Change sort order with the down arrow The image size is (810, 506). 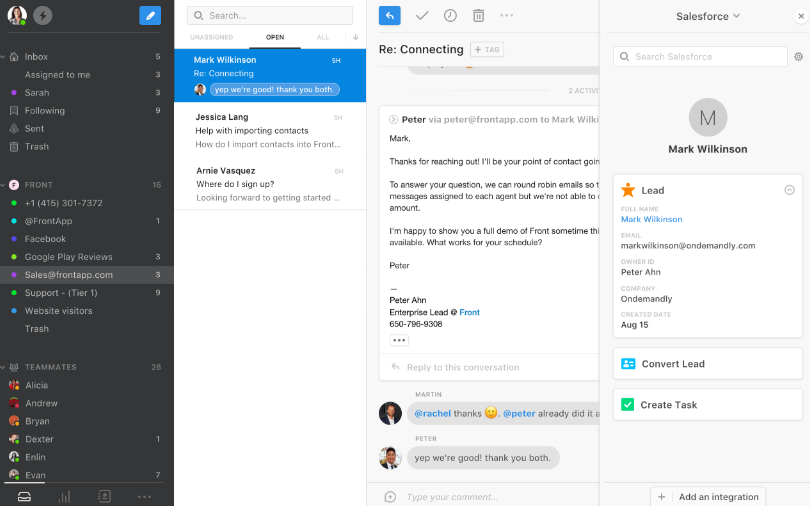[355, 37]
